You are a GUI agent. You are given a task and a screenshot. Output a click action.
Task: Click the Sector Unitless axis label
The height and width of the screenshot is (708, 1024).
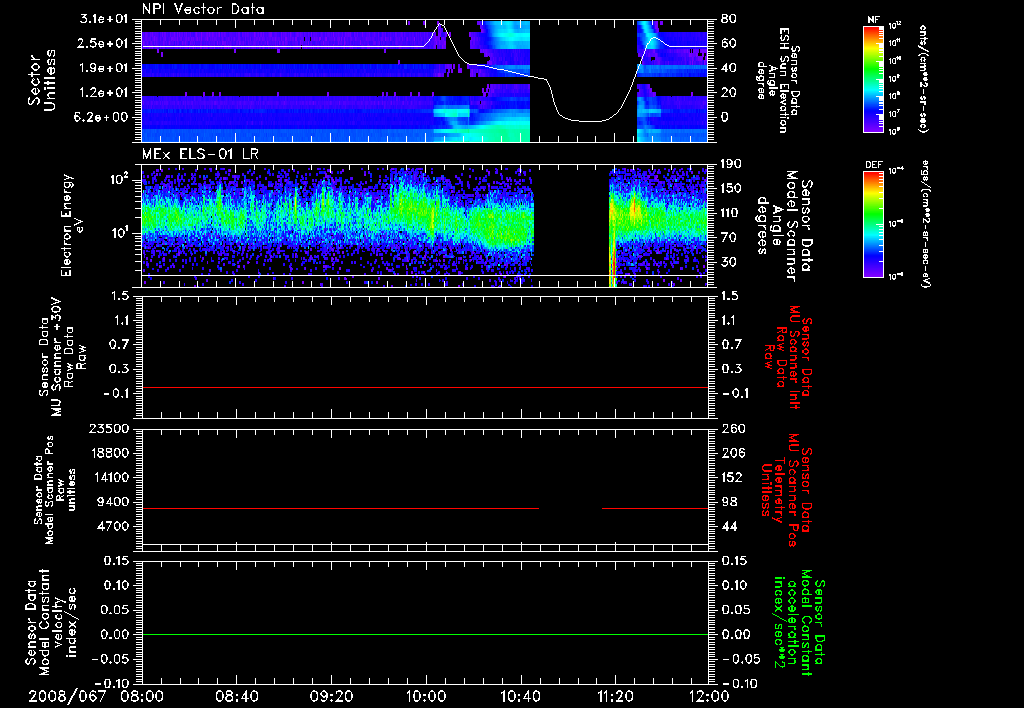(40, 79)
